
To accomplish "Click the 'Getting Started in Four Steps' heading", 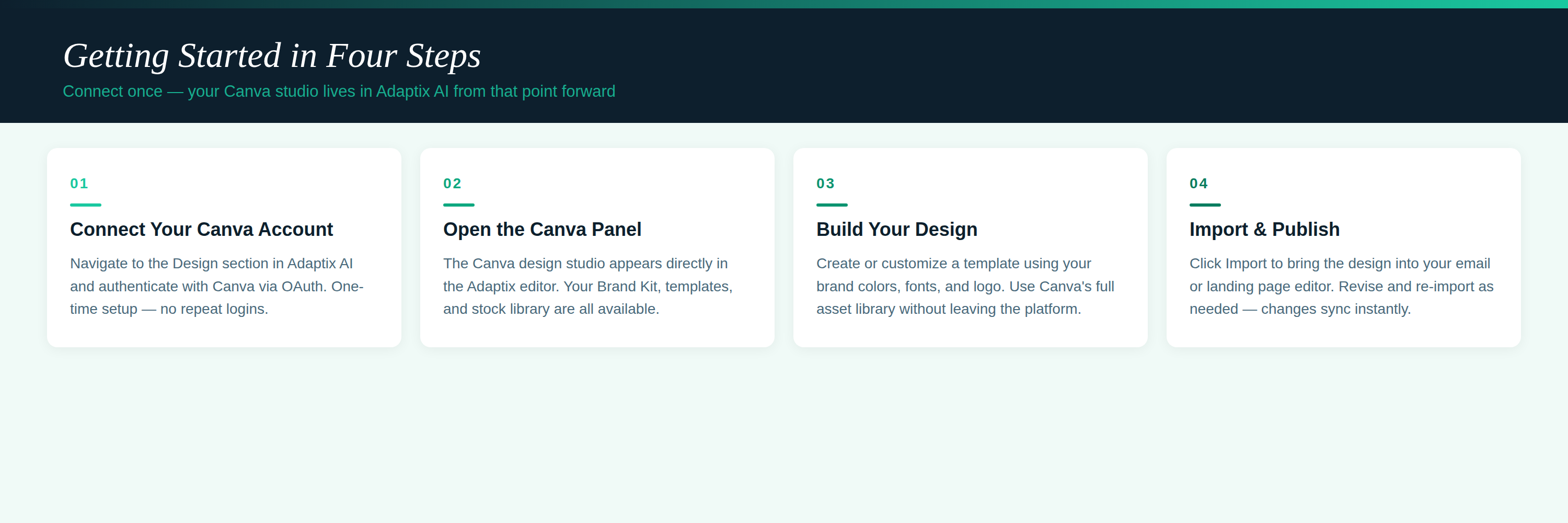I will 272,56.
